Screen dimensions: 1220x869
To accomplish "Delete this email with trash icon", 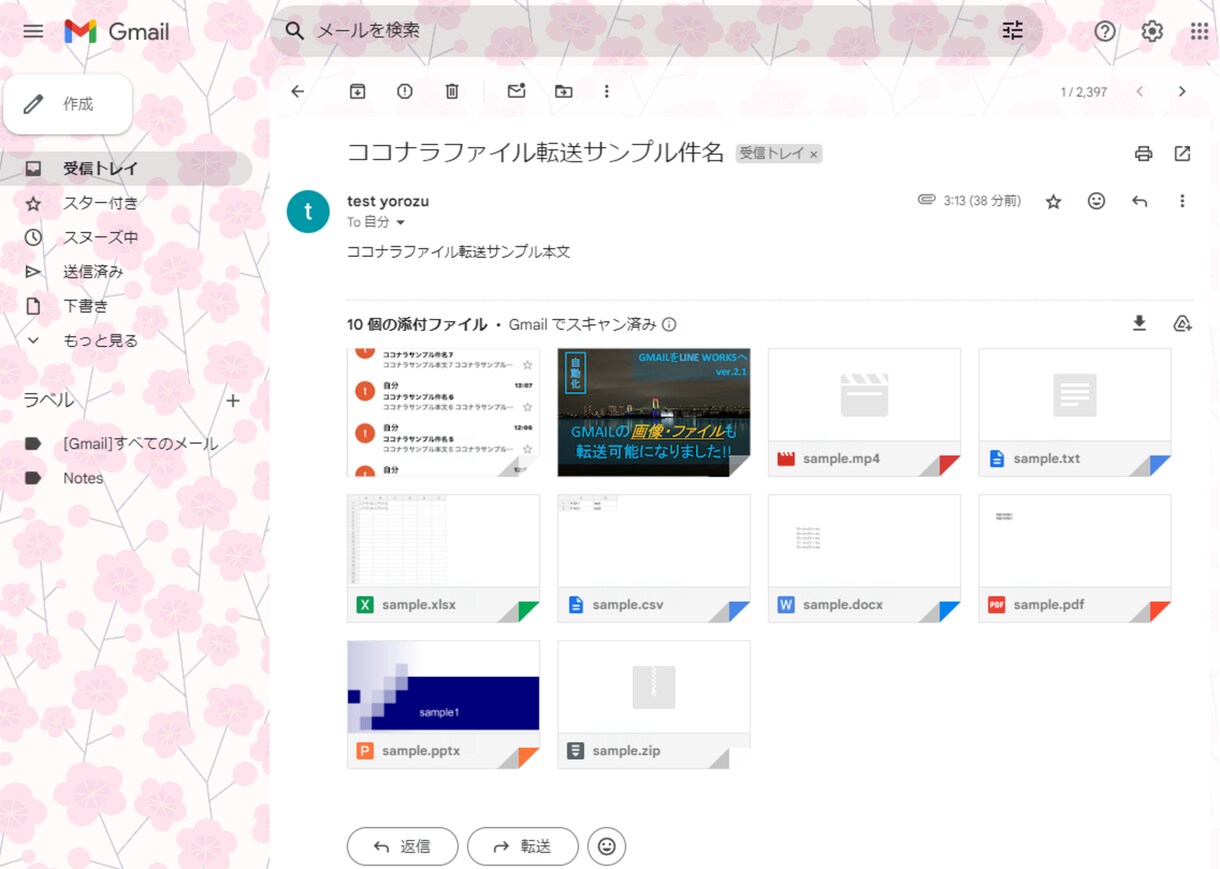I will click(452, 91).
